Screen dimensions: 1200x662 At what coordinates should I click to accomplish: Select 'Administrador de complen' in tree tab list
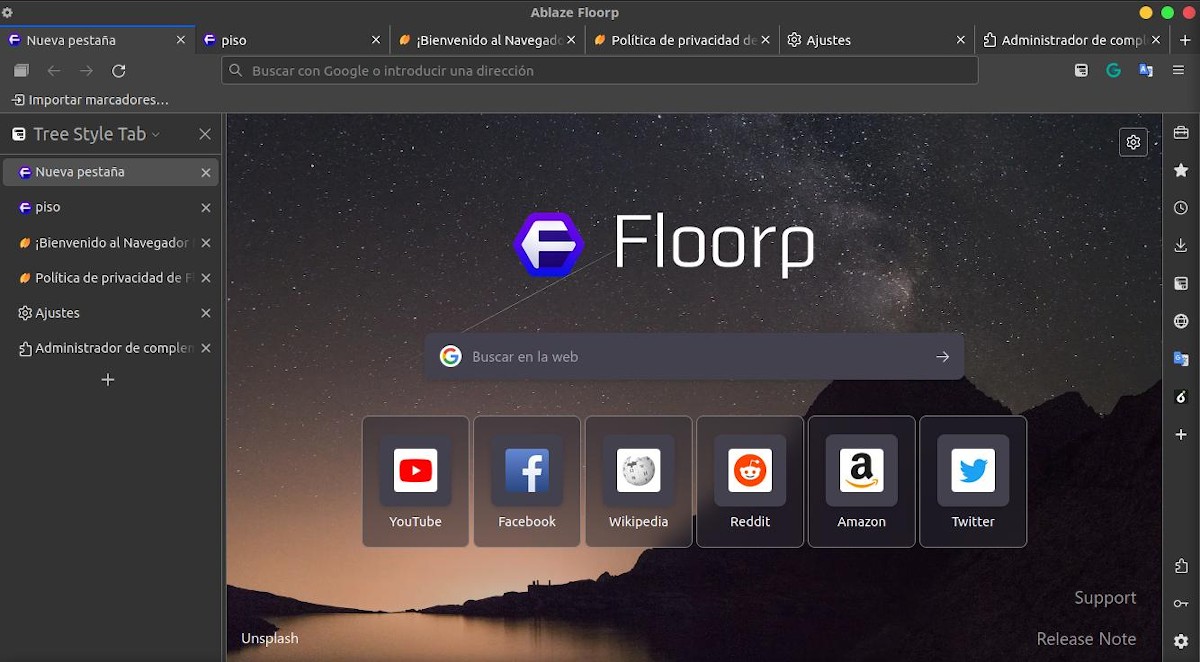coord(110,348)
